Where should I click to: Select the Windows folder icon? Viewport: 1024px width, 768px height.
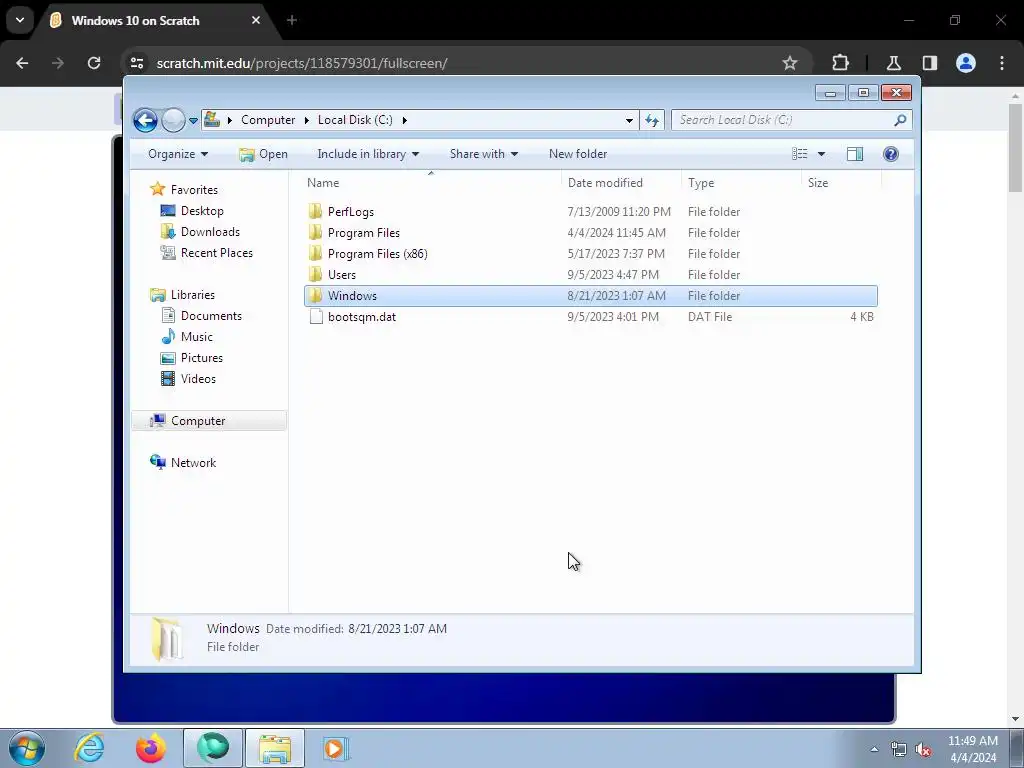315,295
